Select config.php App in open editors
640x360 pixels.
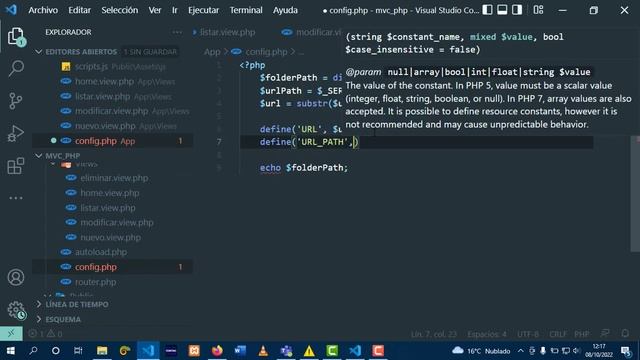113,141
